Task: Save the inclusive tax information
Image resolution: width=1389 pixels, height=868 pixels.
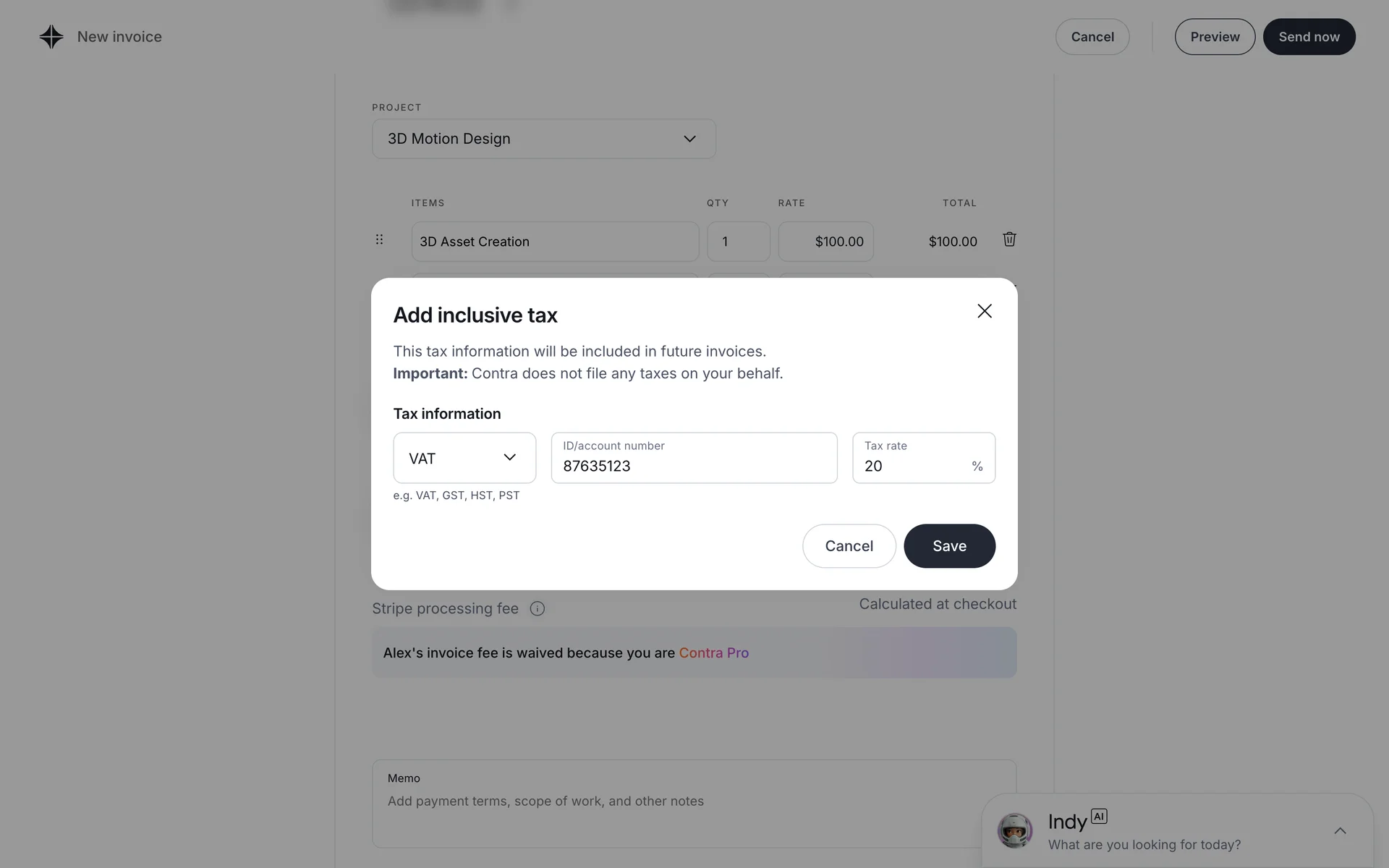Action: tap(949, 546)
